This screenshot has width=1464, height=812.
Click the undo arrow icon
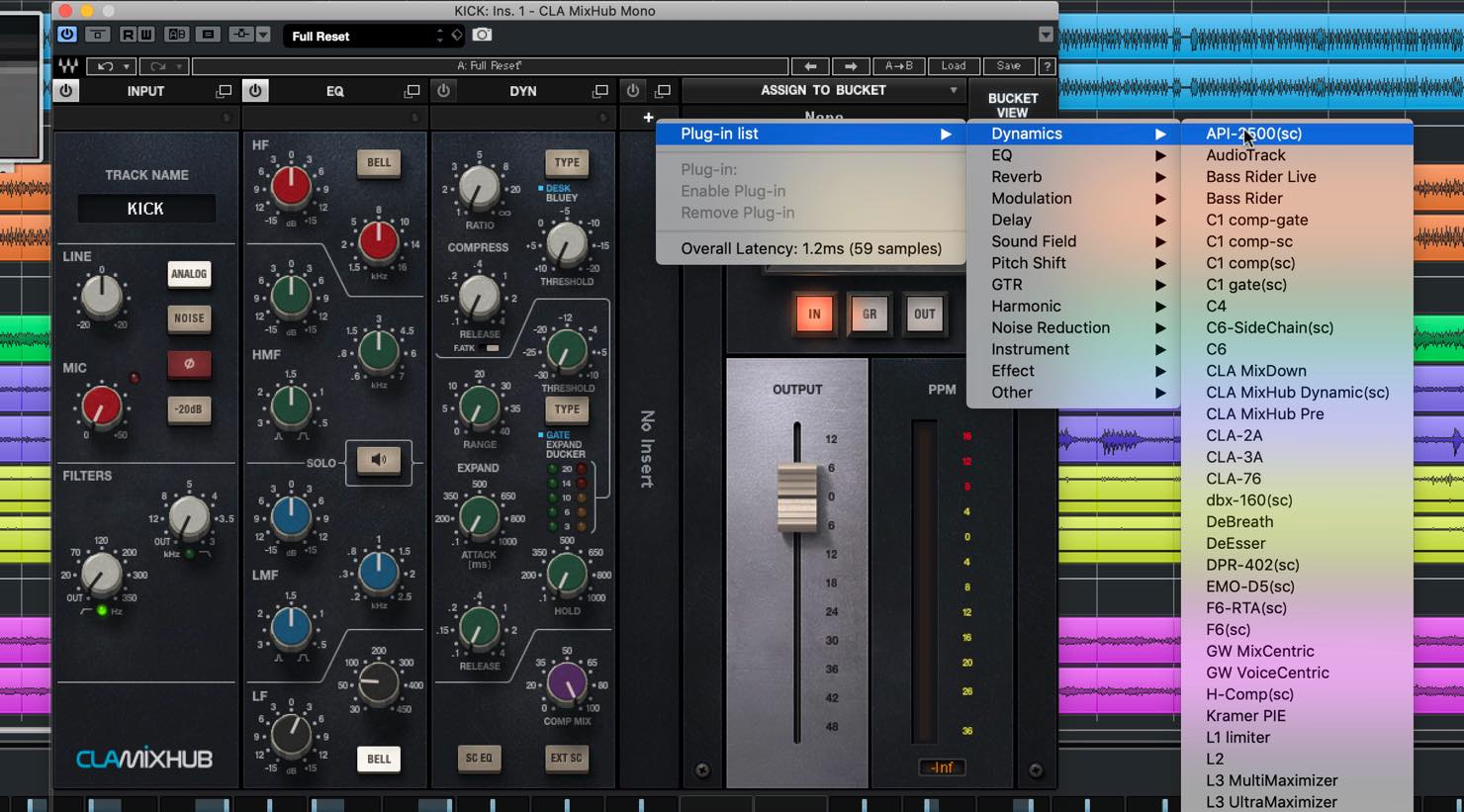click(x=105, y=66)
